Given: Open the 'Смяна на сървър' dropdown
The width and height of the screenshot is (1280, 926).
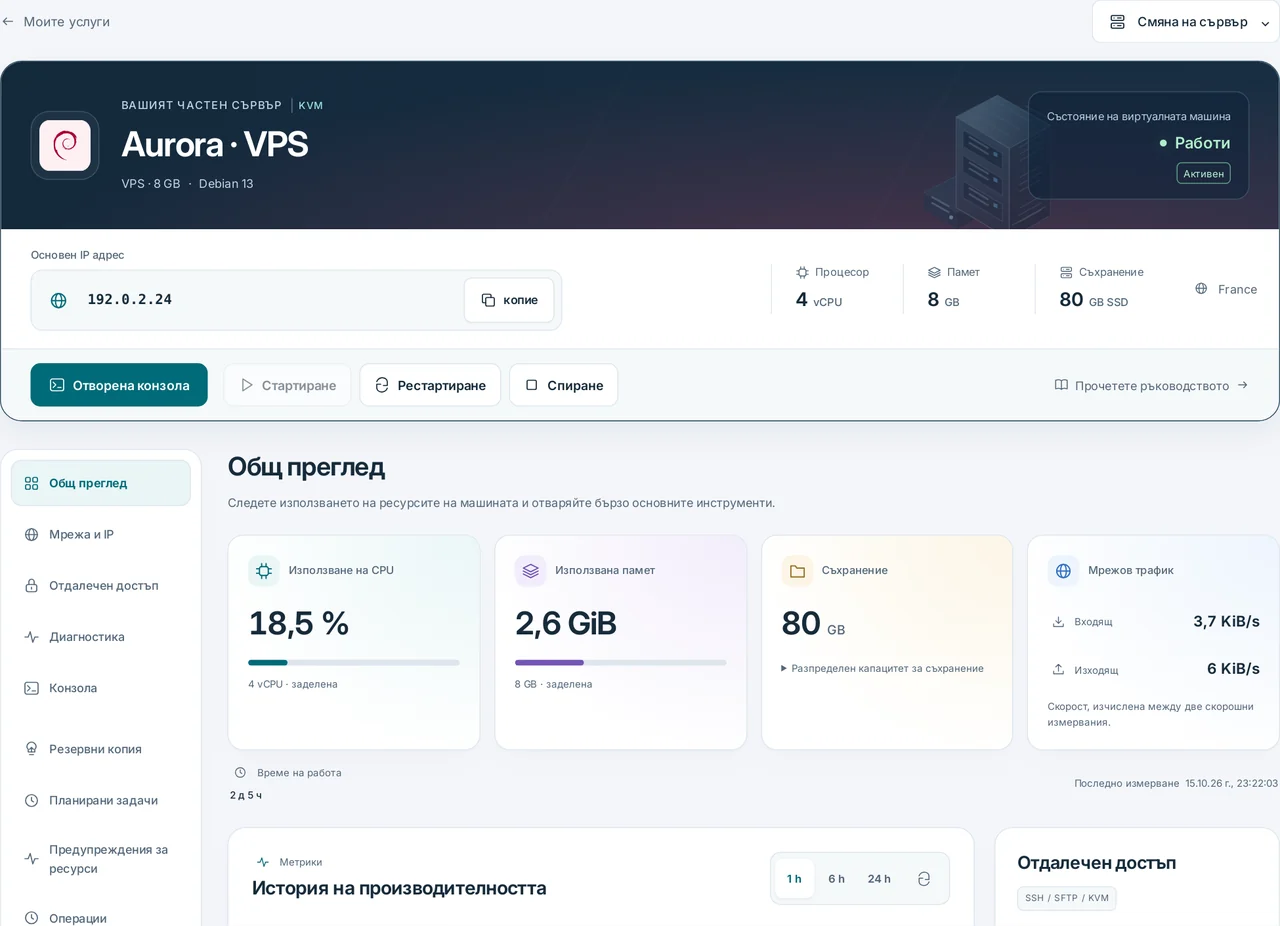Looking at the screenshot, I should coord(1186,22).
